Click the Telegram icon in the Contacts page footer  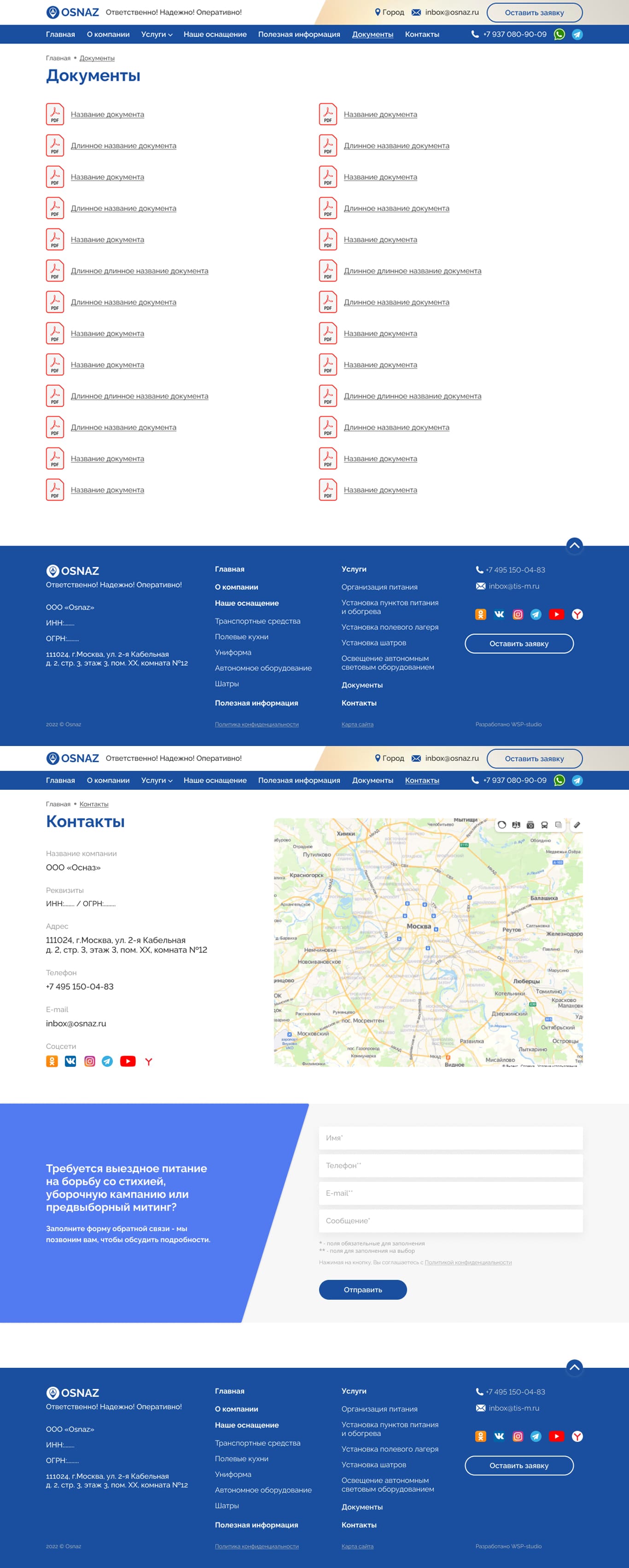pos(536,1436)
